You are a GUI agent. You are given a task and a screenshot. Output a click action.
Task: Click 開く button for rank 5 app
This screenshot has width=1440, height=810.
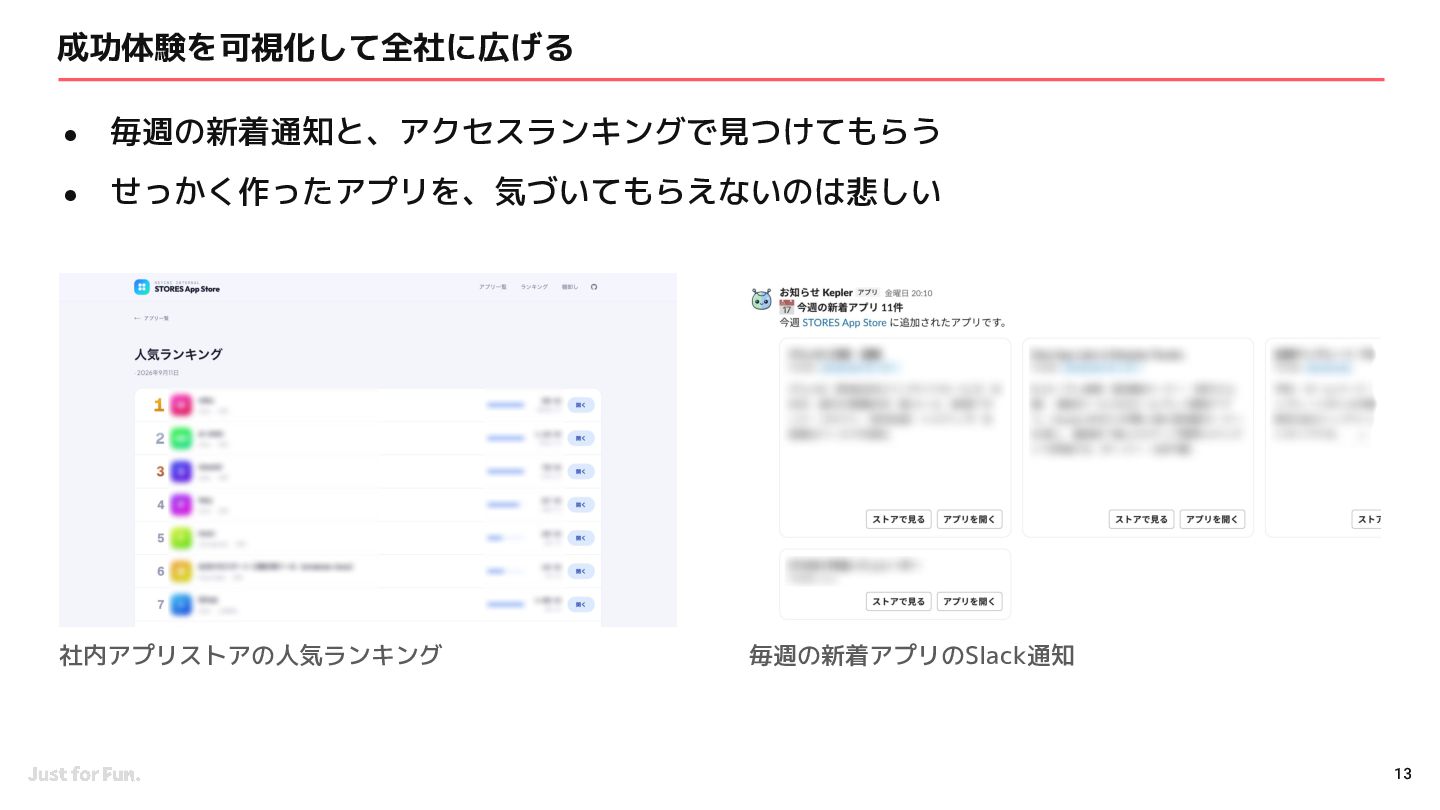click(581, 538)
